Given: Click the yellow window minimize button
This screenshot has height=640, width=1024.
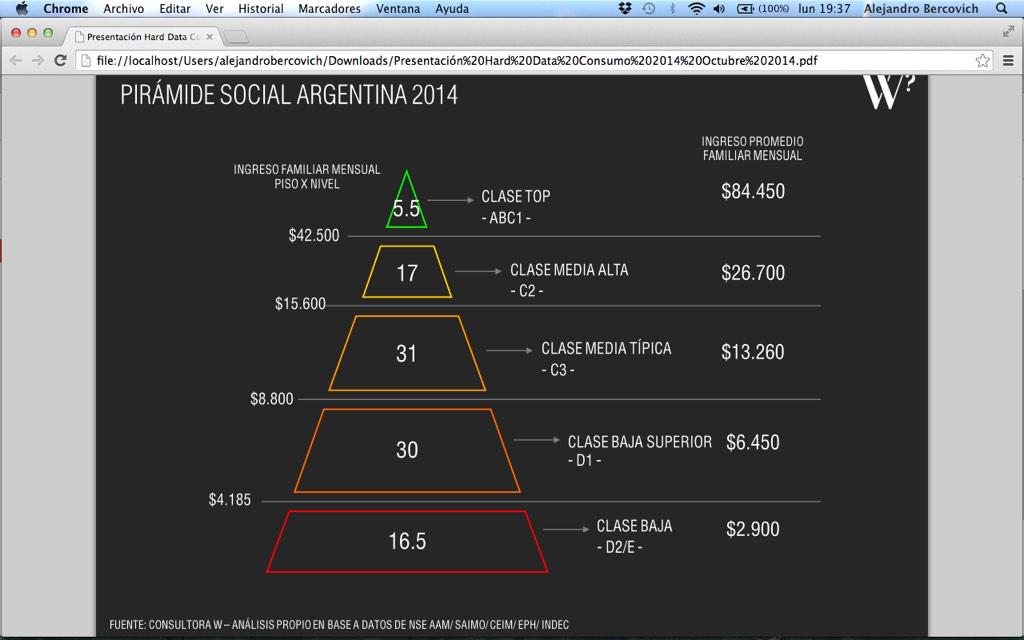Looking at the screenshot, I should coord(32,33).
